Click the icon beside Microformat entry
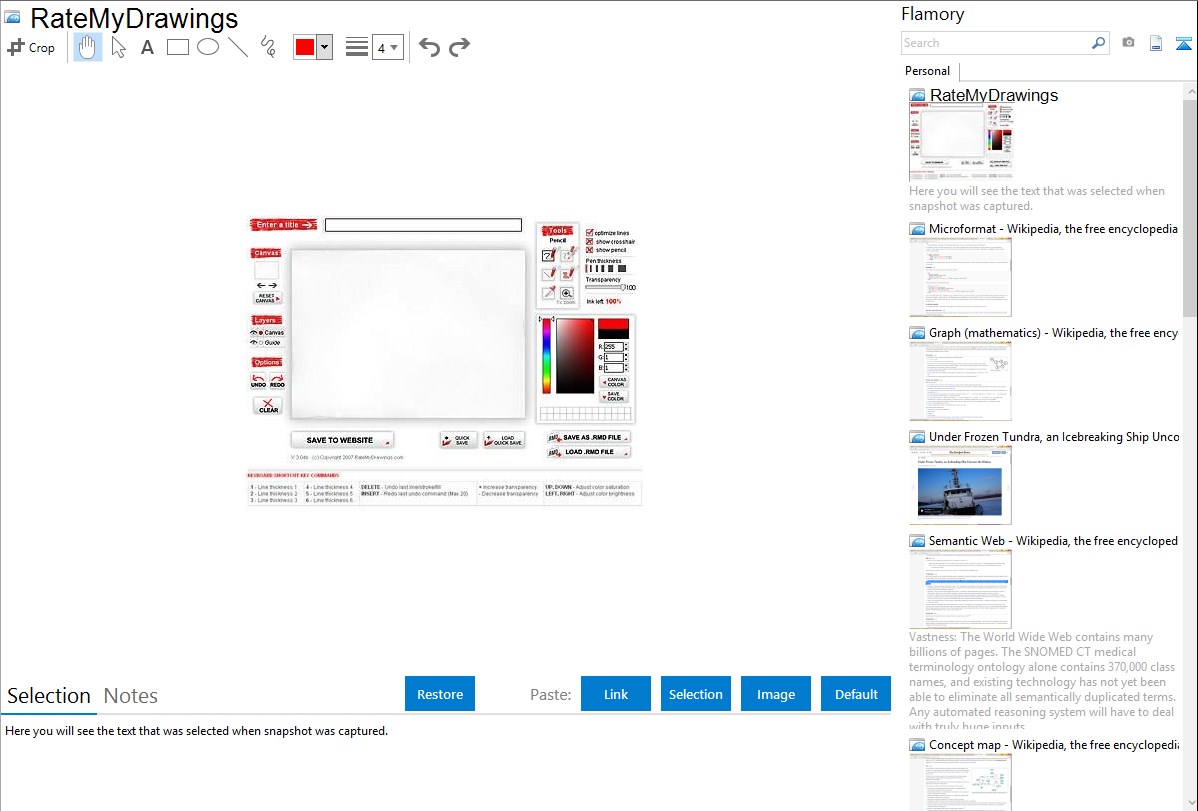 (917, 229)
